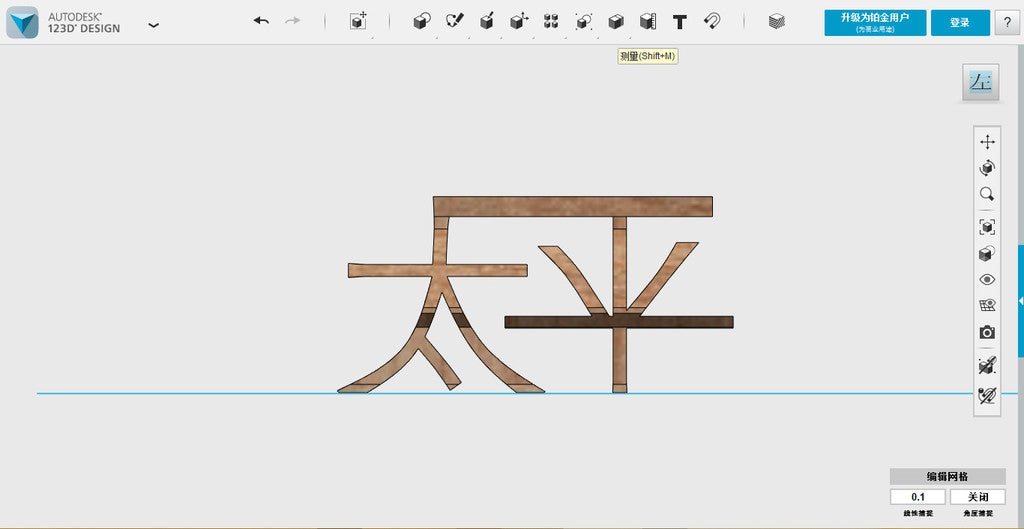Open the Transform tool in the top toolbar
Image resolution: width=1024 pixels, height=529 pixels.
coord(358,22)
